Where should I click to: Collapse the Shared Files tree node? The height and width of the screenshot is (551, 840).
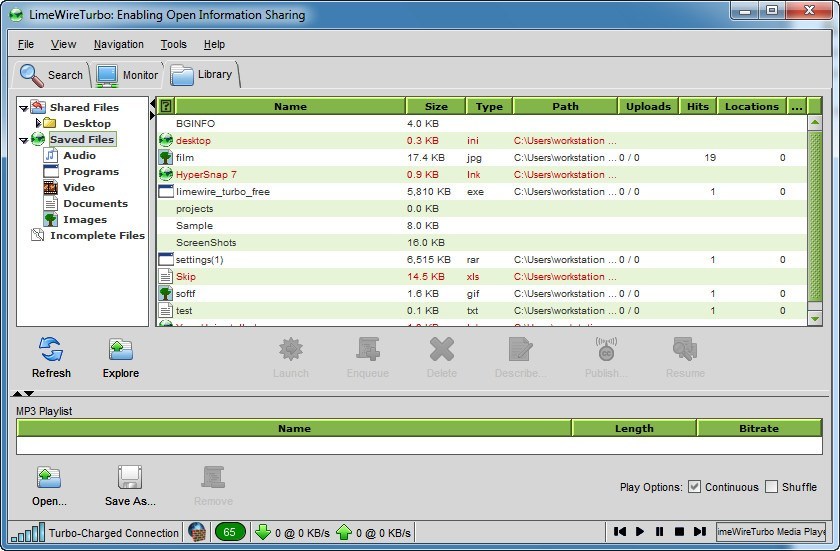(23, 107)
